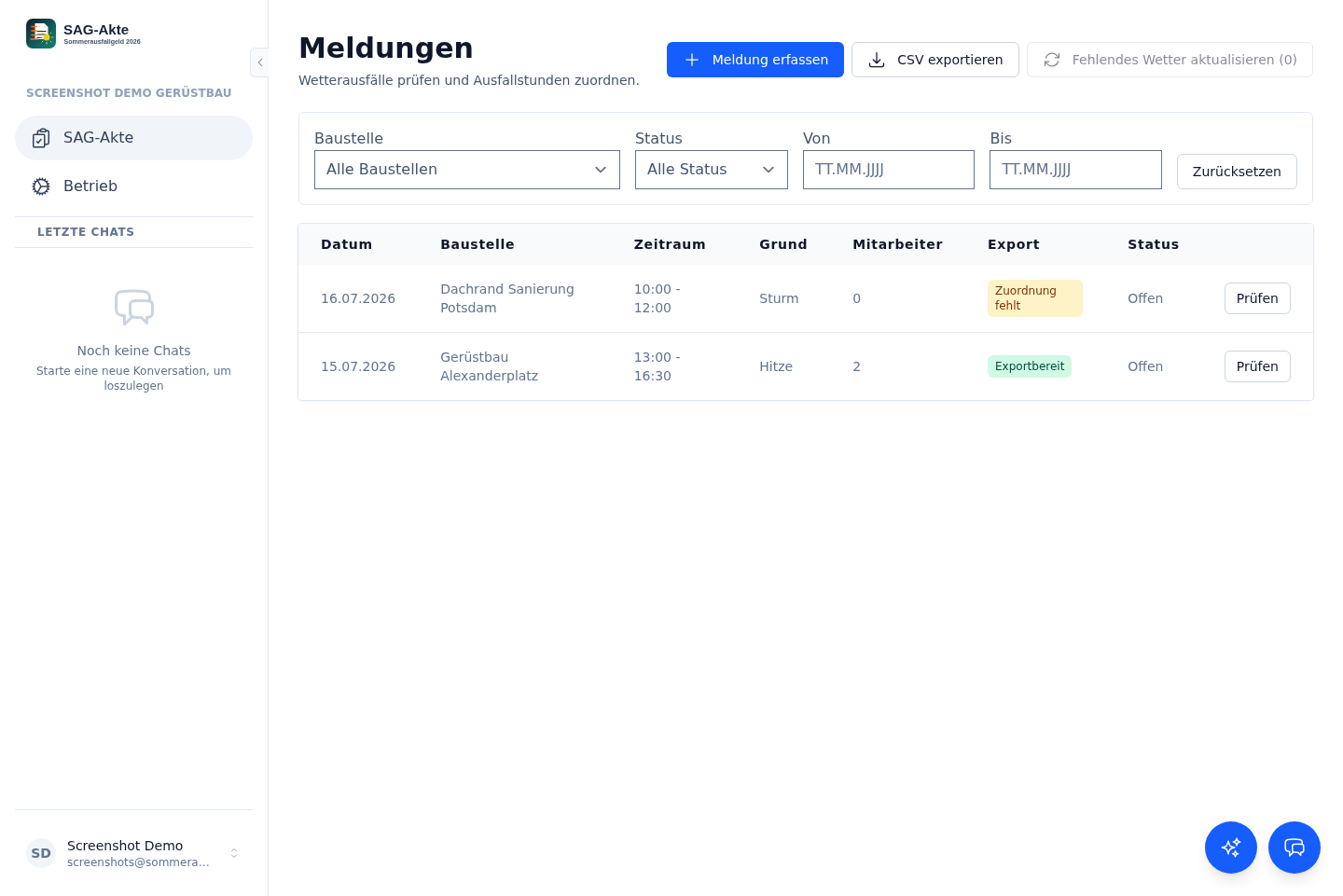
Task: Click the Mitarbeiter column header
Action: [x=897, y=244]
